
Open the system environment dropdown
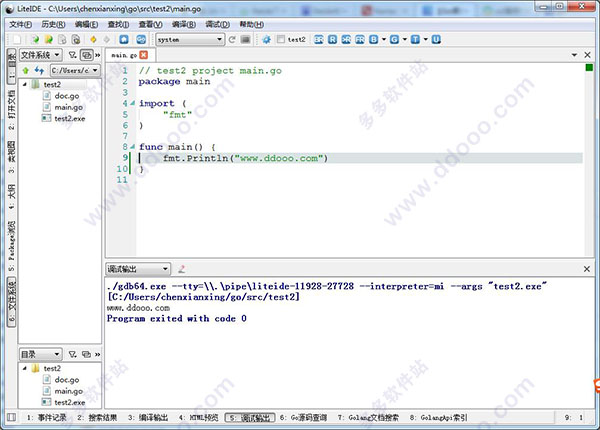click(189, 39)
